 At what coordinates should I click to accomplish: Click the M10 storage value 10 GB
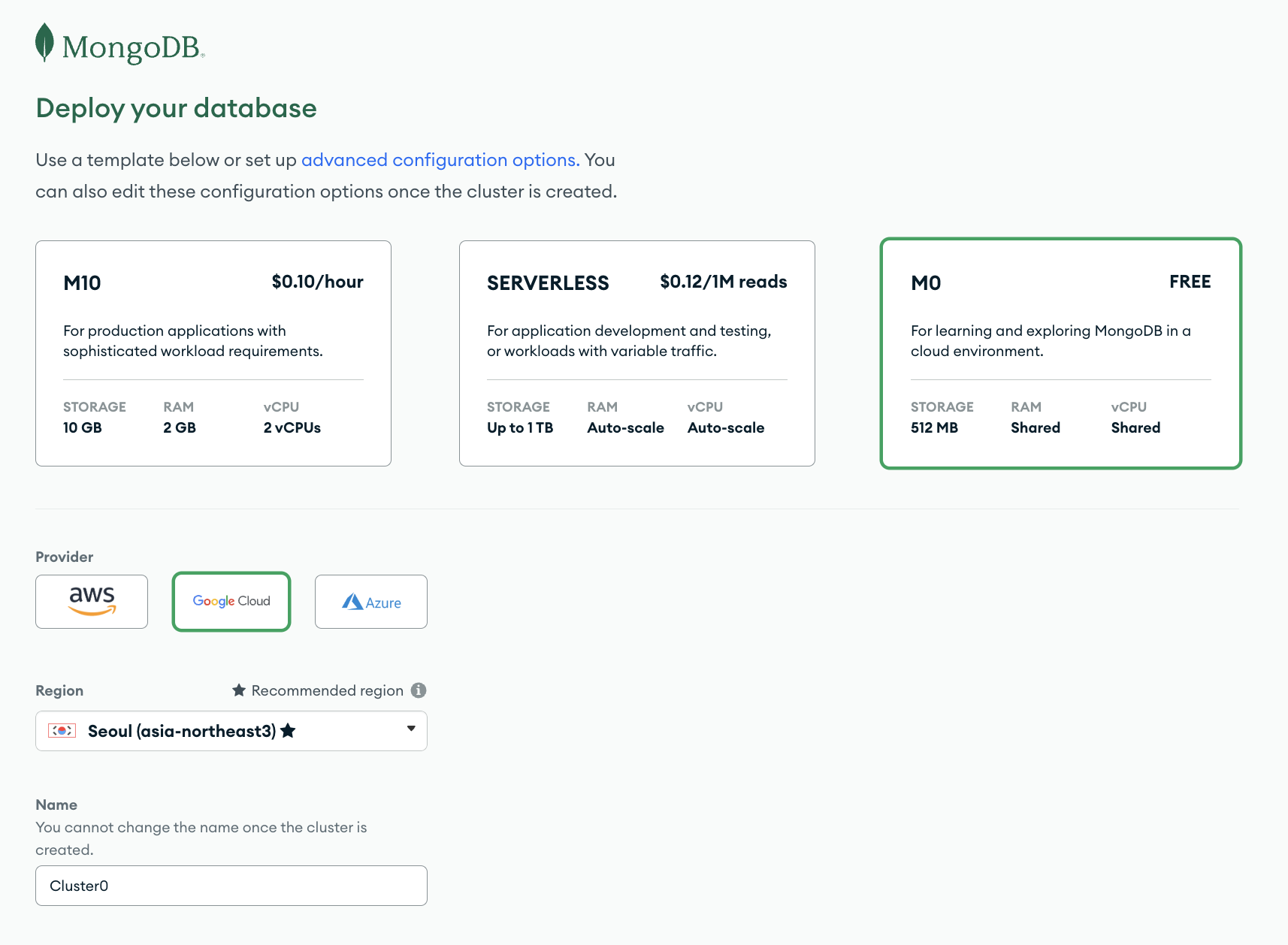pyautogui.click(x=83, y=427)
